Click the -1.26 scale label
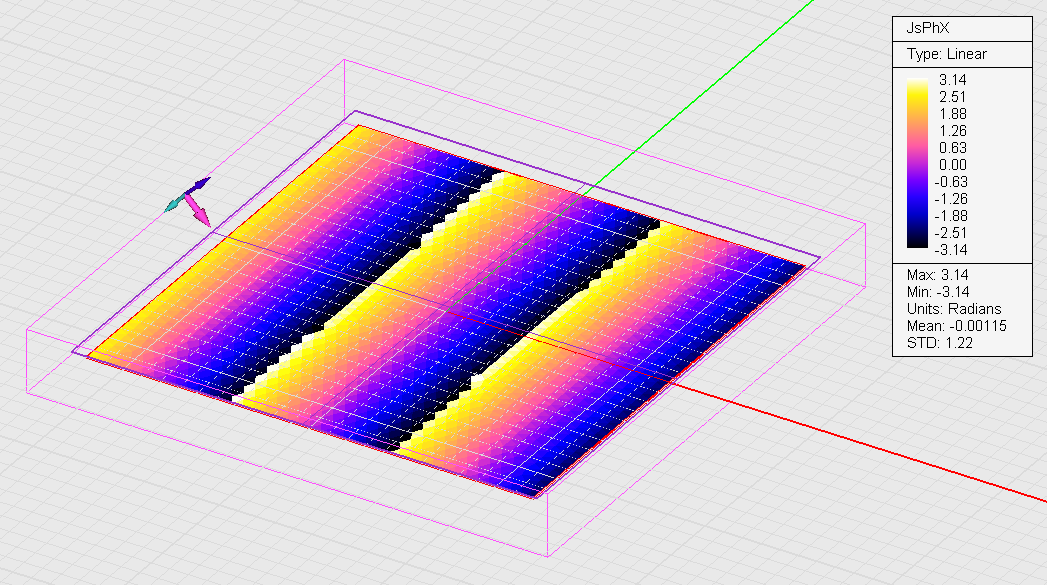The height and width of the screenshot is (585, 1047). click(950, 199)
